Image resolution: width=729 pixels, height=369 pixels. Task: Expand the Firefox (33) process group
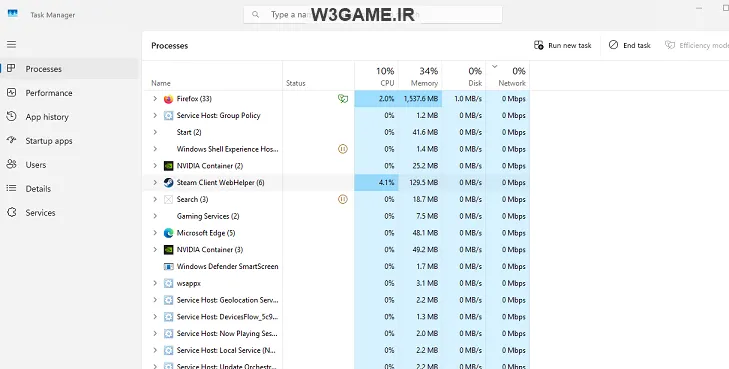pos(155,99)
